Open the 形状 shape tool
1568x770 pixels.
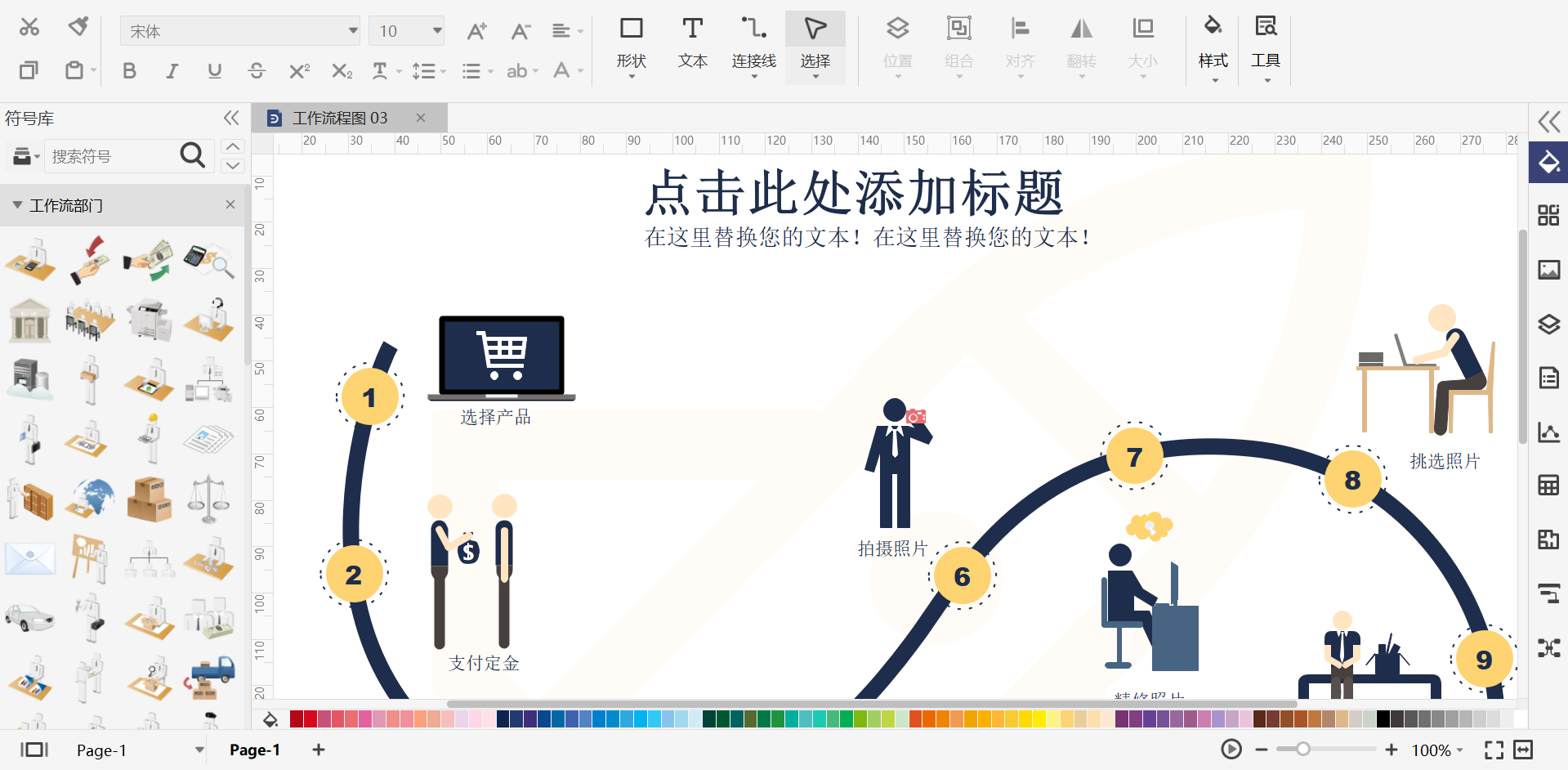(x=632, y=47)
